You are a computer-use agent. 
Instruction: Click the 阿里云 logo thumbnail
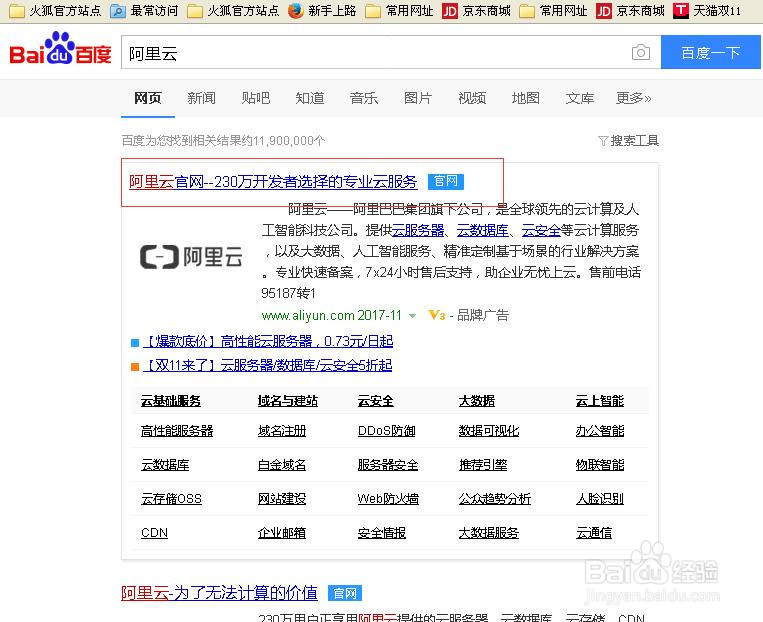pos(191,256)
